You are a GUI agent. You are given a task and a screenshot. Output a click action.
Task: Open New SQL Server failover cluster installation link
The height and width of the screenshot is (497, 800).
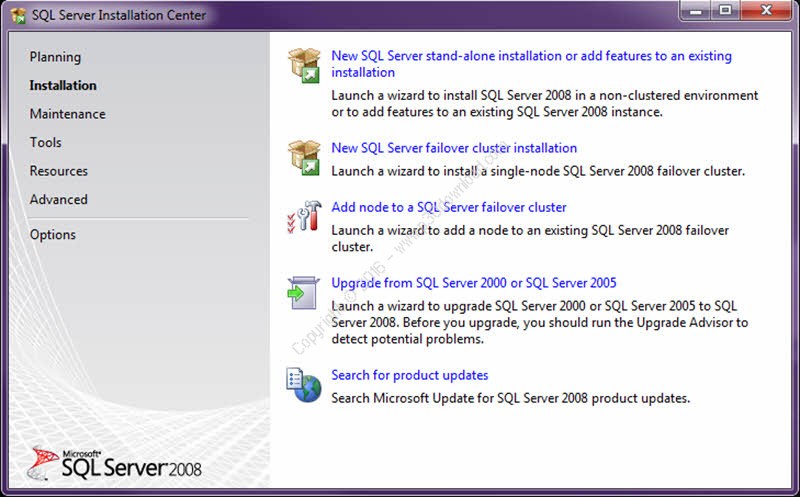(454, 148)
